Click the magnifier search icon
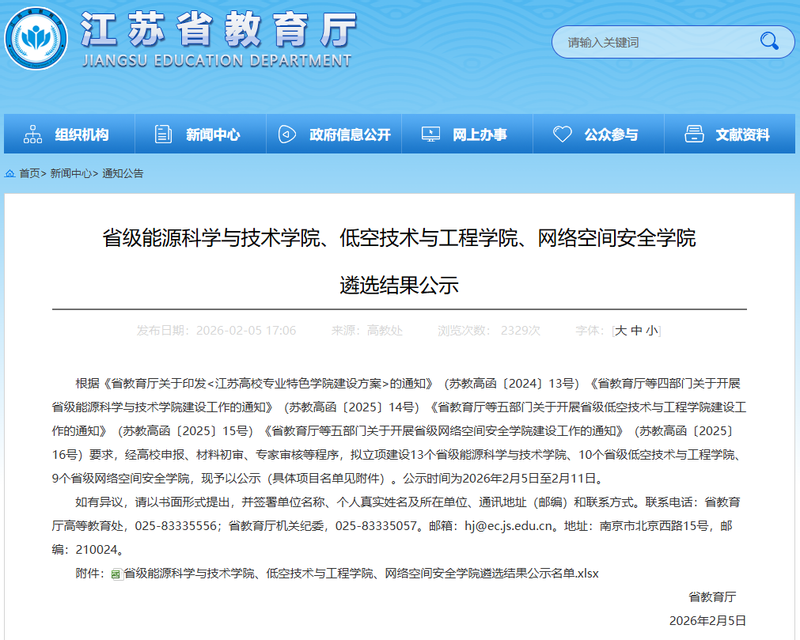800x640 pixels. (x=769, y=41)
